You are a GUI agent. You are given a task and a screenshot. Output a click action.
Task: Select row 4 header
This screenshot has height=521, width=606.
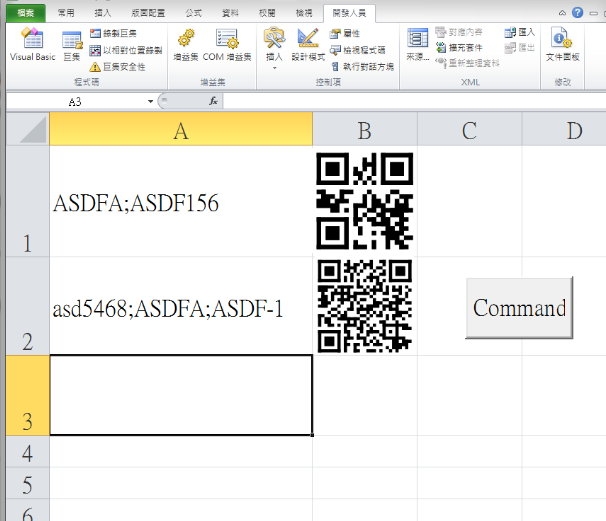28,451
